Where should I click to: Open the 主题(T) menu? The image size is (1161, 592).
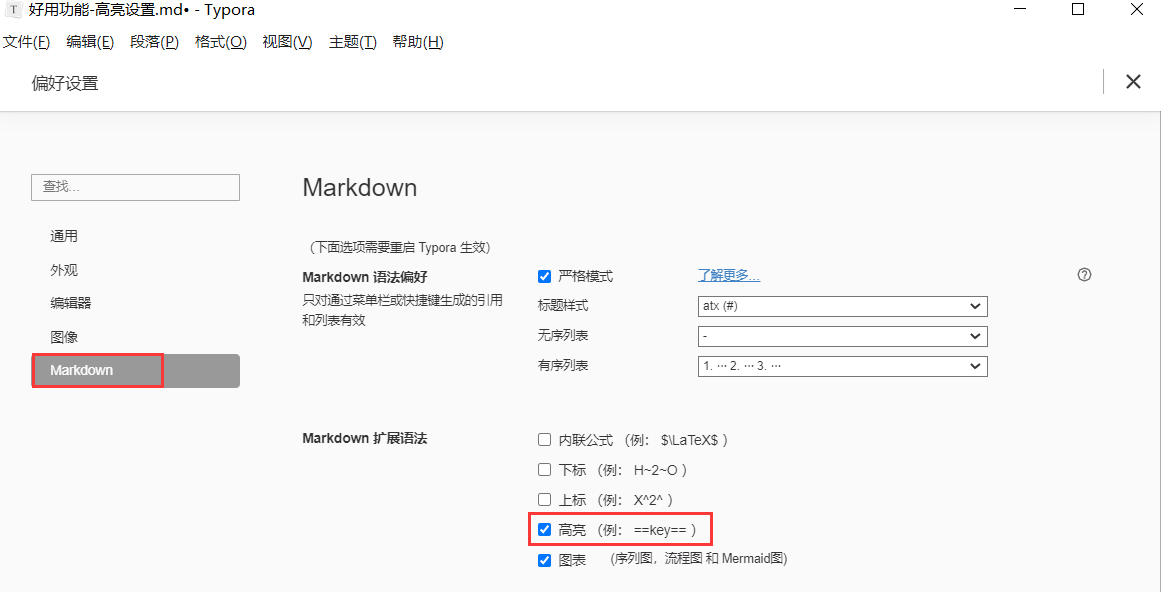[x=352, y=42]
